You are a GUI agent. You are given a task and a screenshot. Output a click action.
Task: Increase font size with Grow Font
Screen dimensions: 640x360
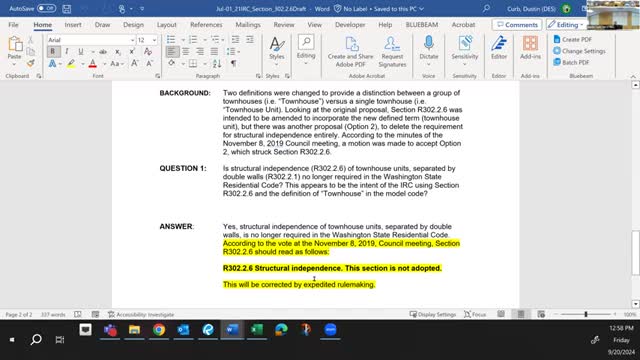[x=134, y=63]
